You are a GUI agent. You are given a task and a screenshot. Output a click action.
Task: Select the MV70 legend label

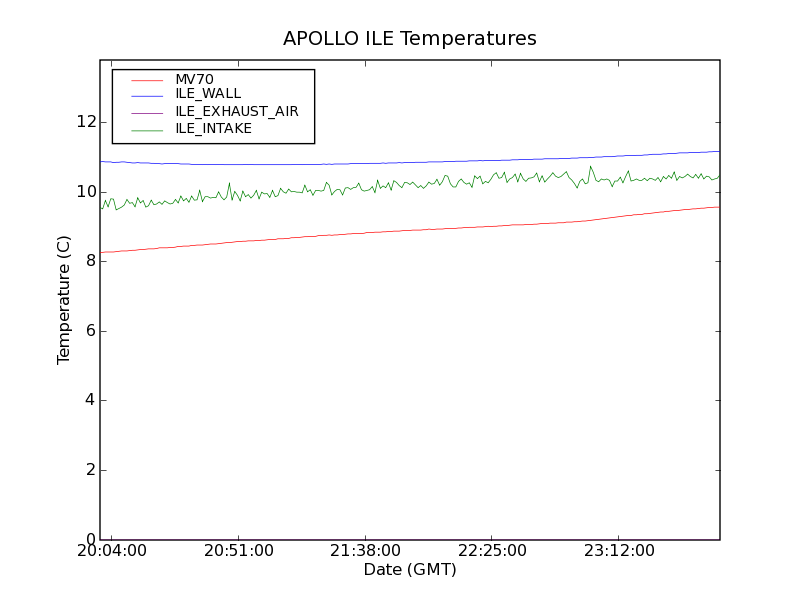click(194, 80)
